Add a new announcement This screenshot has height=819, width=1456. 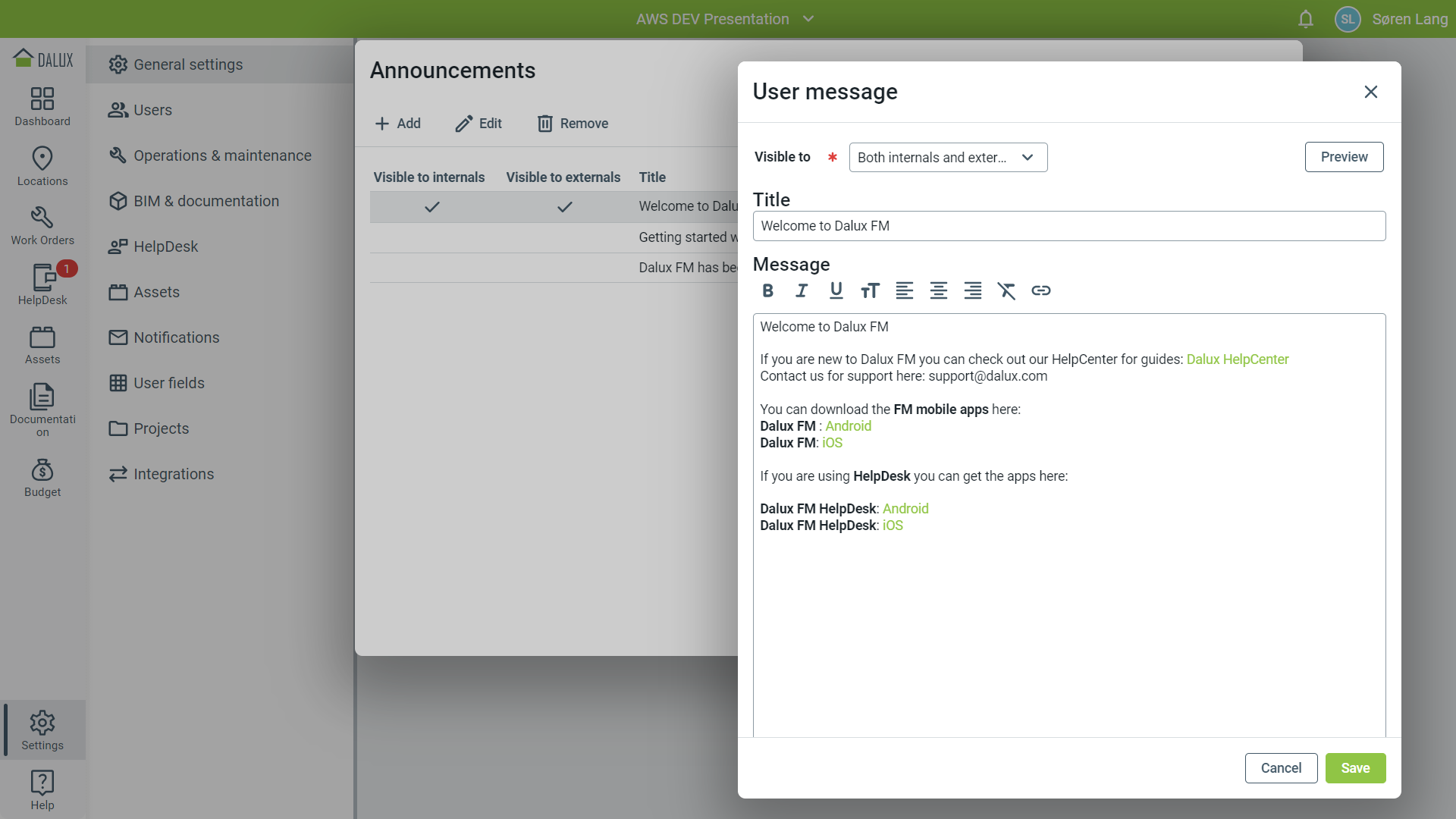point(398,124)
